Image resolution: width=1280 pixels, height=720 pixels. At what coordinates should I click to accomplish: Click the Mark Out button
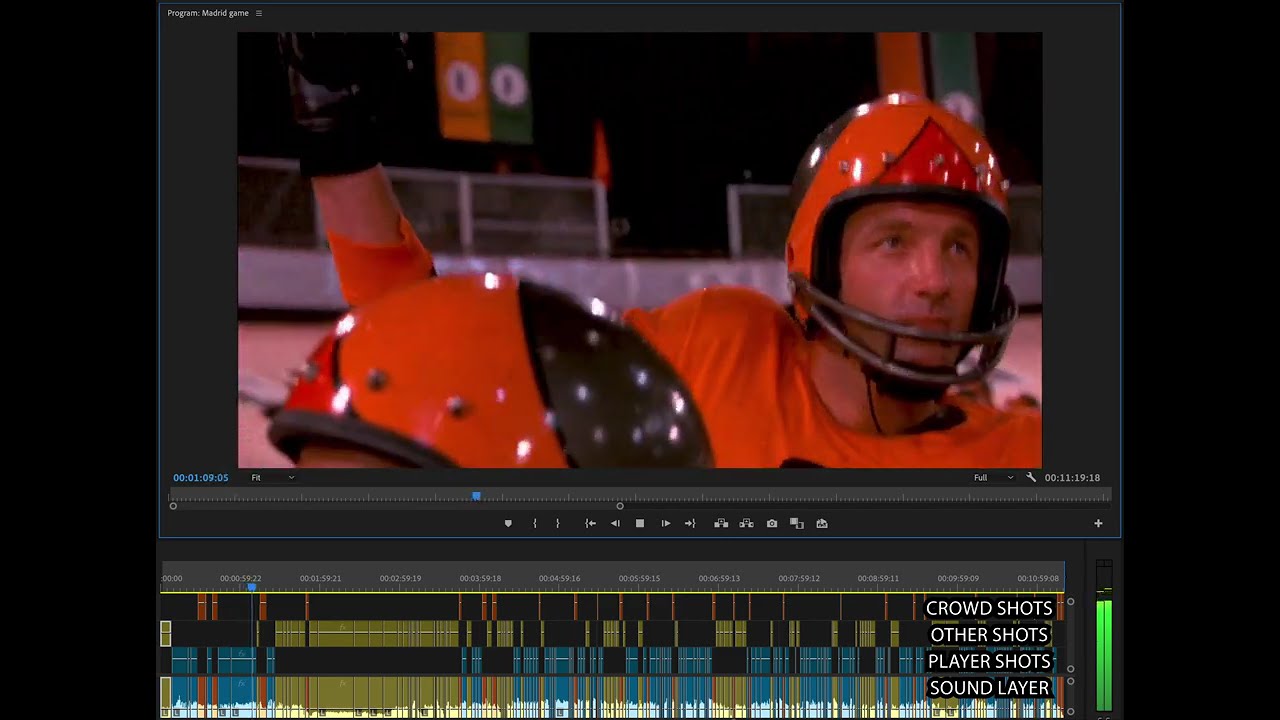click(x=558, y=523)
